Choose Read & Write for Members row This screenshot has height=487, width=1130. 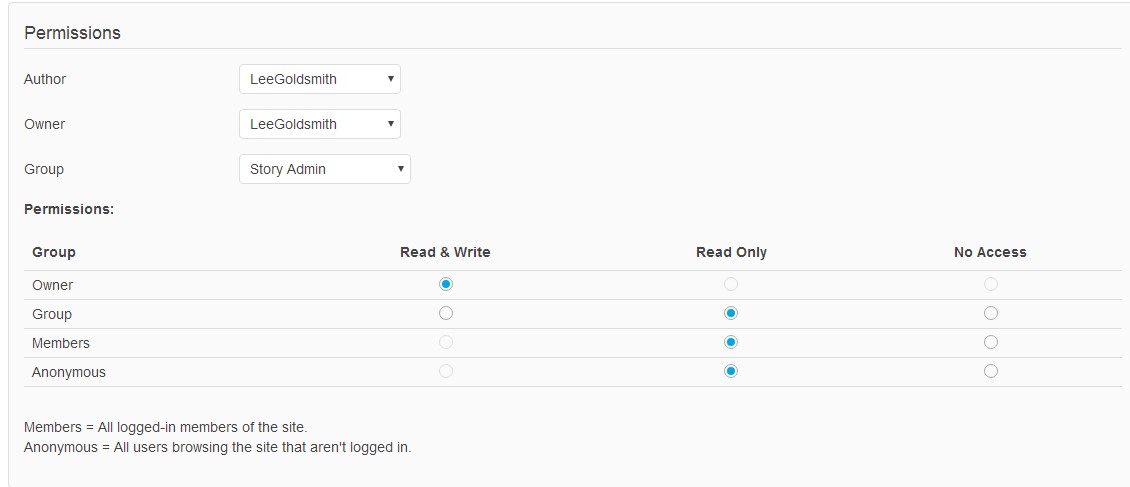pyautogui.click(x=446, y=342)
